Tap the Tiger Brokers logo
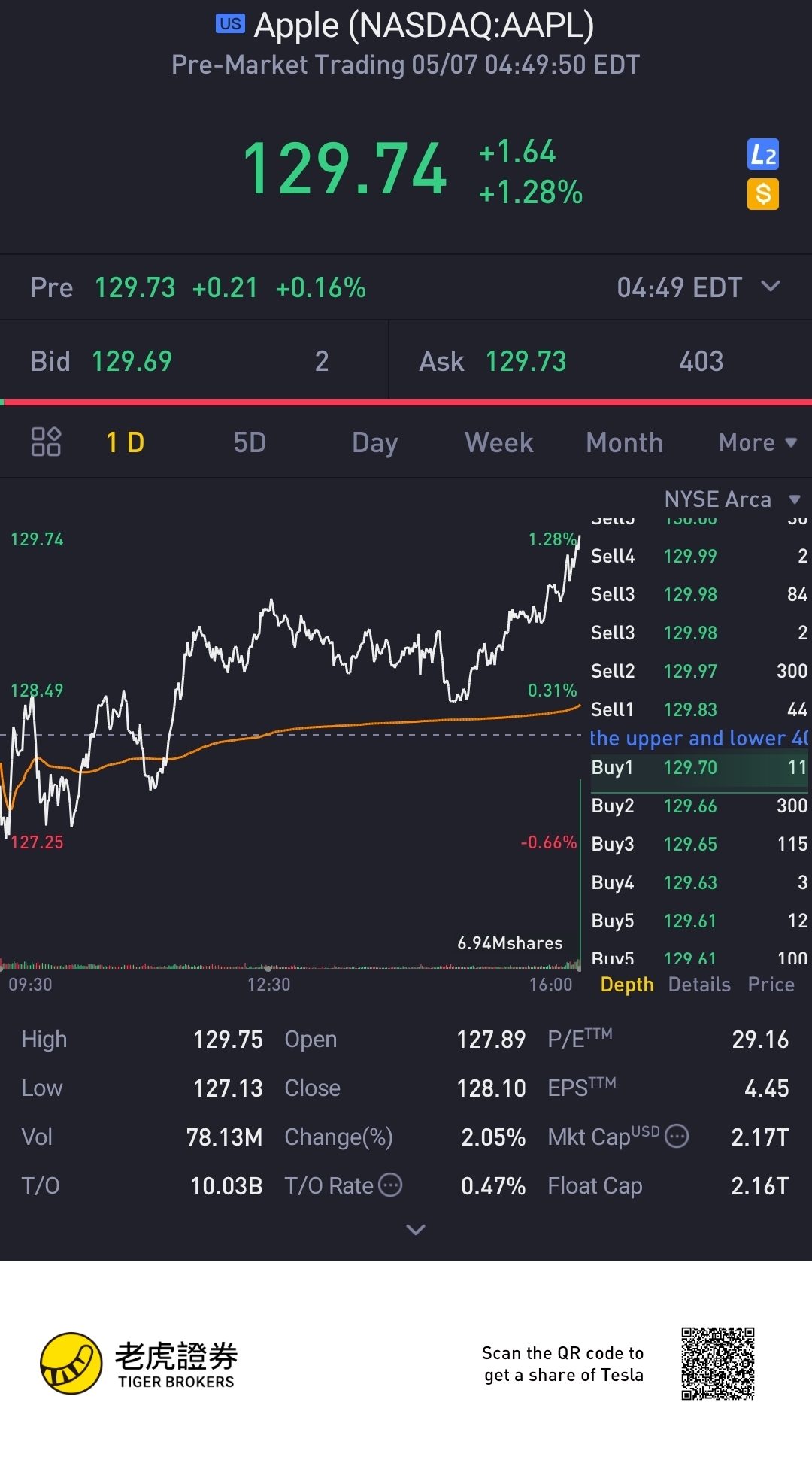The image size is (812, 1466). tap(139, 1364)
